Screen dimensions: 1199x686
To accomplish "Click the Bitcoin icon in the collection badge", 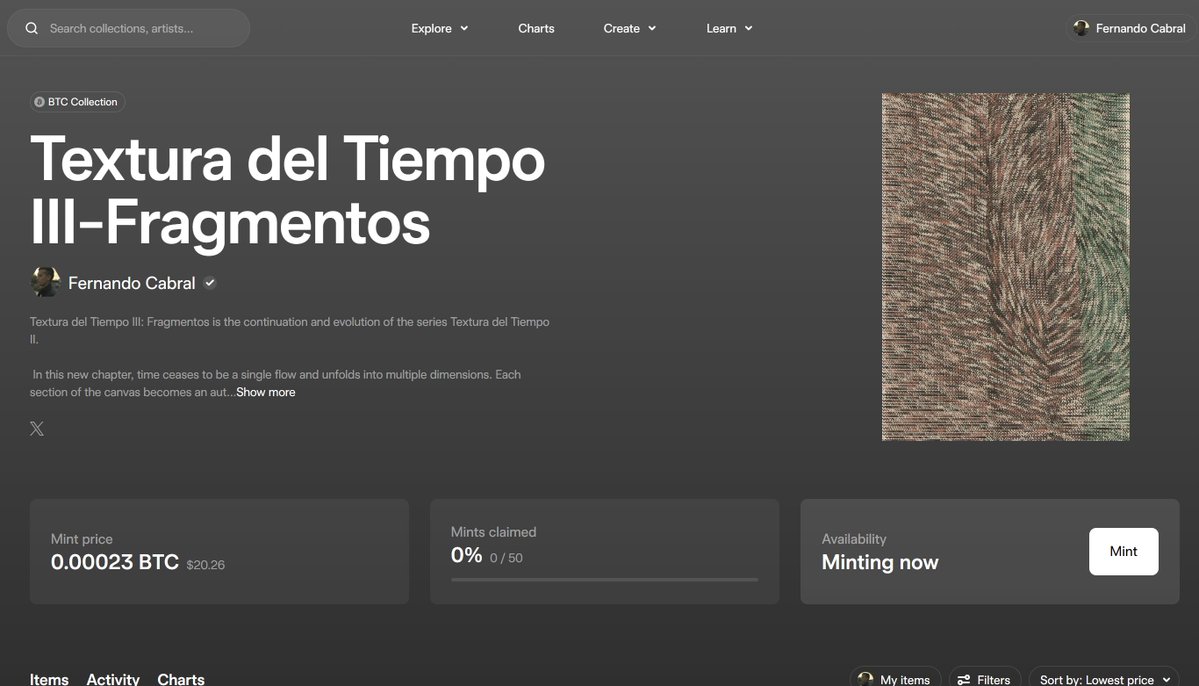I will (x=39, y=102).
